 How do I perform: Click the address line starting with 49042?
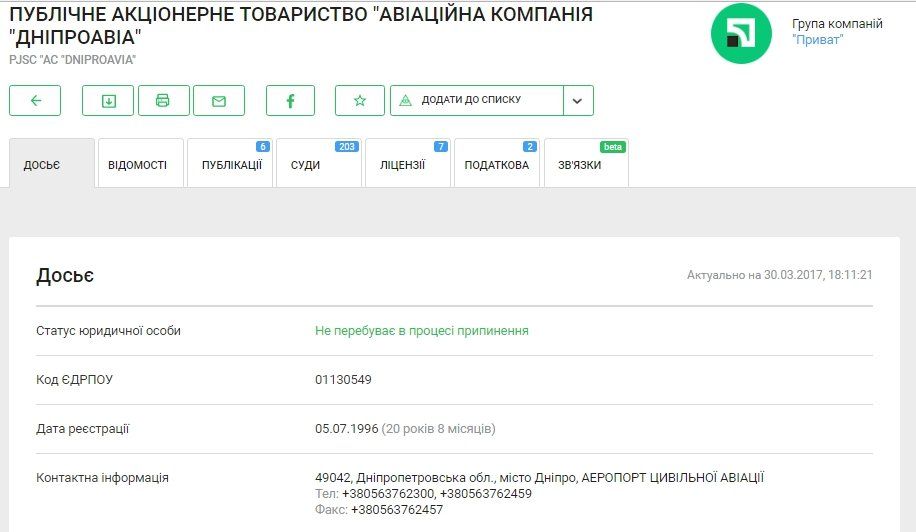coord(539,478)
